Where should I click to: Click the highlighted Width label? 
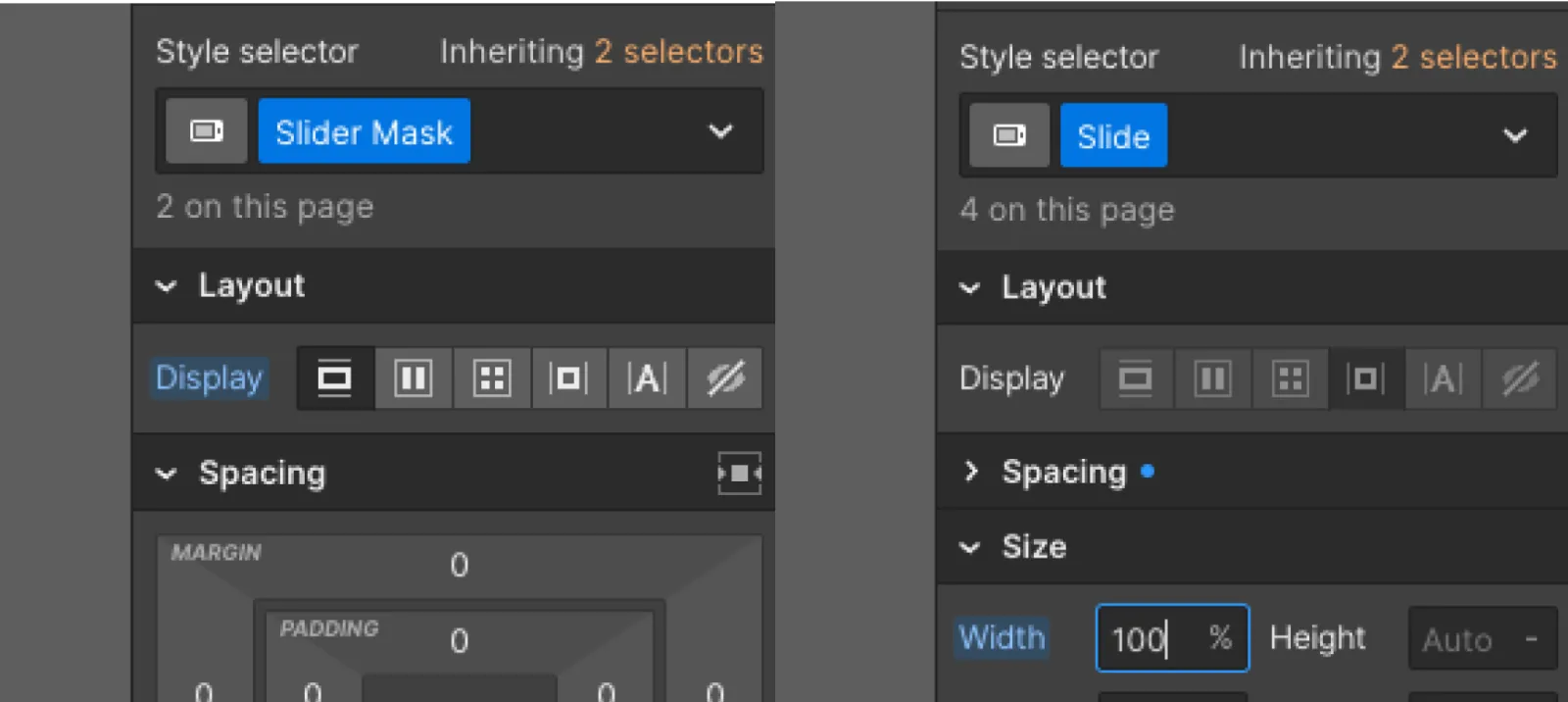pyautogui.click(x=1002, y=637)
